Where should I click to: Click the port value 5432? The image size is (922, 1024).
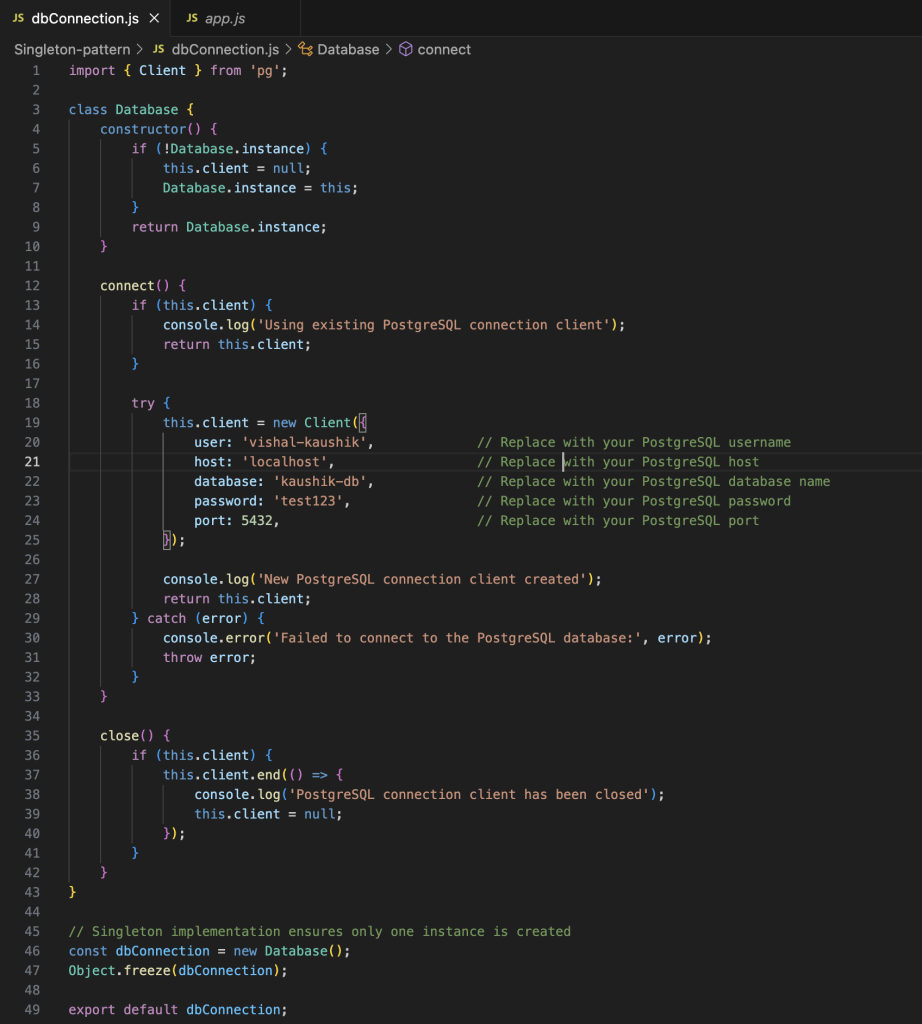(x=257, y=520)
